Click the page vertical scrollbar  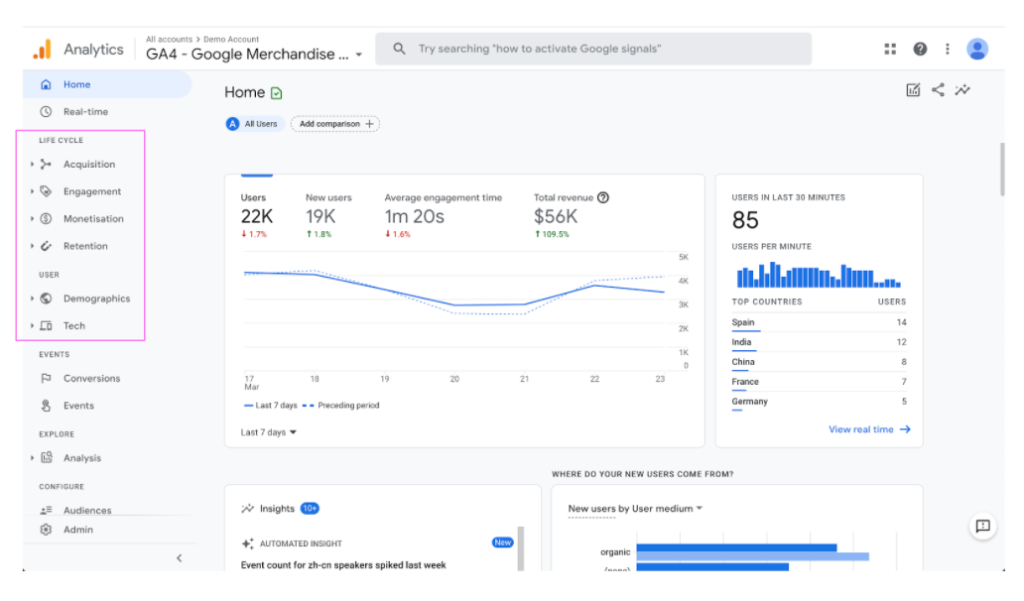tap(1002, 169)
